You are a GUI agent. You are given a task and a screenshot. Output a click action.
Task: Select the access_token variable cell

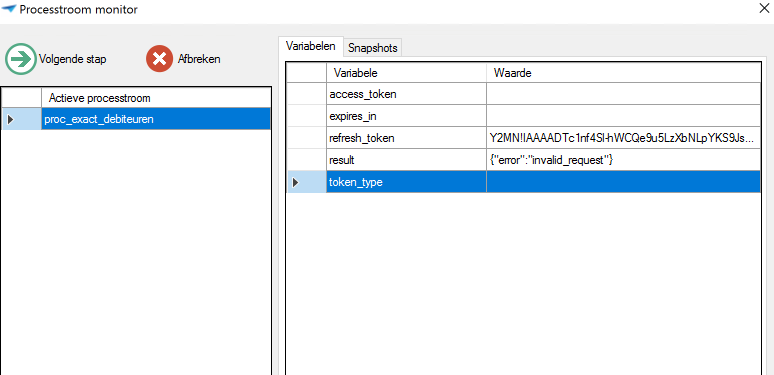coord(406,94)
